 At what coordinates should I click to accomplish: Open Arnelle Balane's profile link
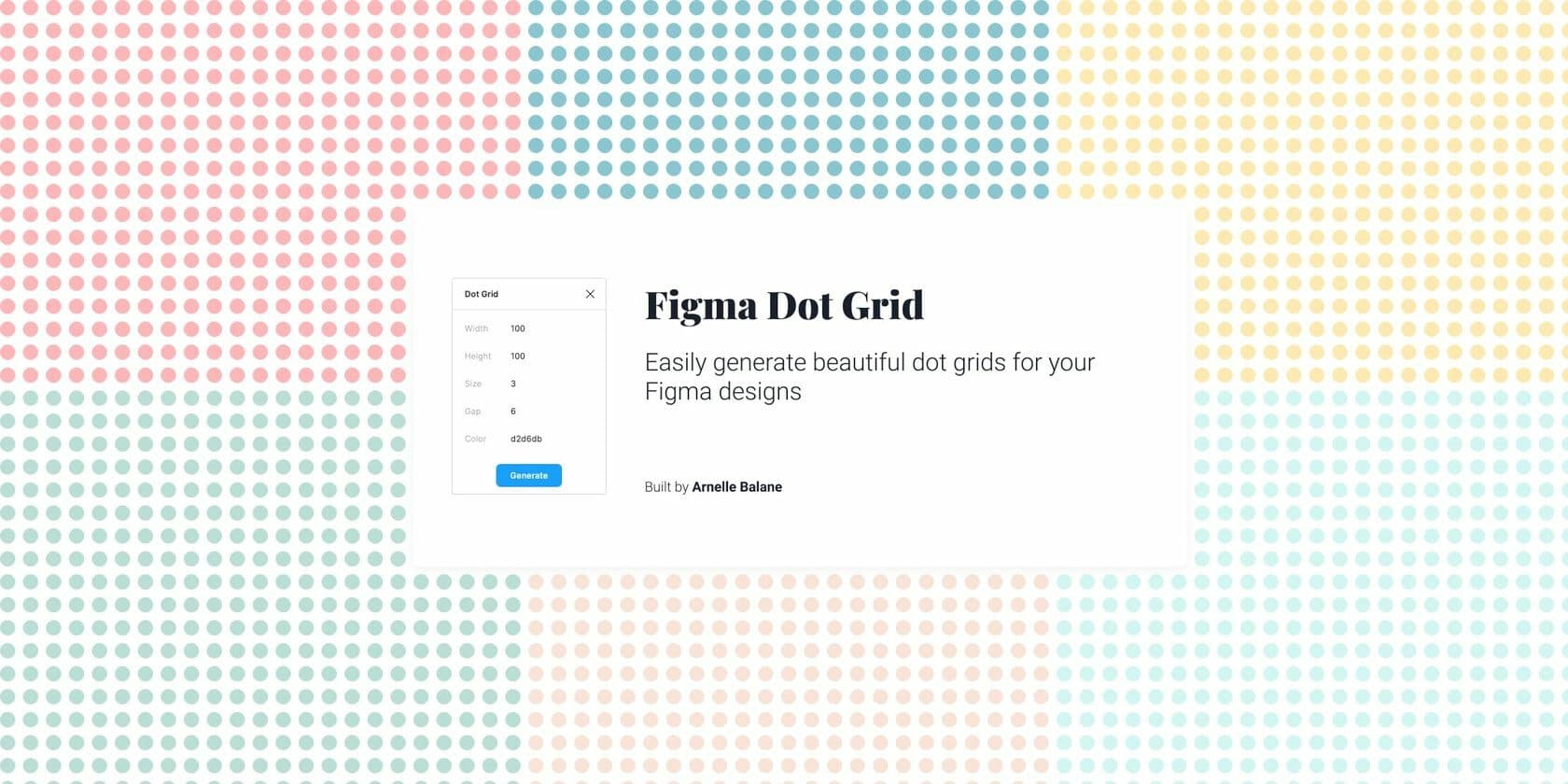click(737, 486)
